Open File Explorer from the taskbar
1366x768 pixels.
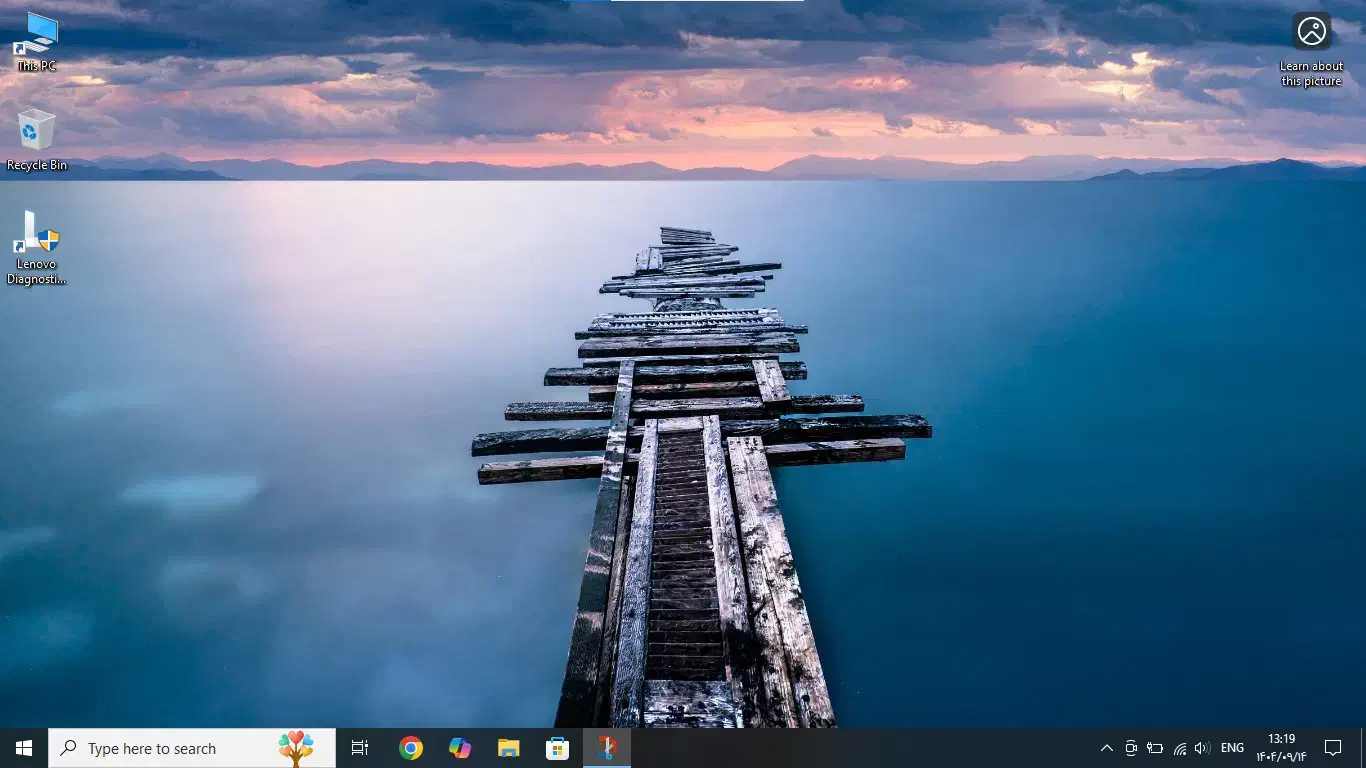(x=508, y=747)
